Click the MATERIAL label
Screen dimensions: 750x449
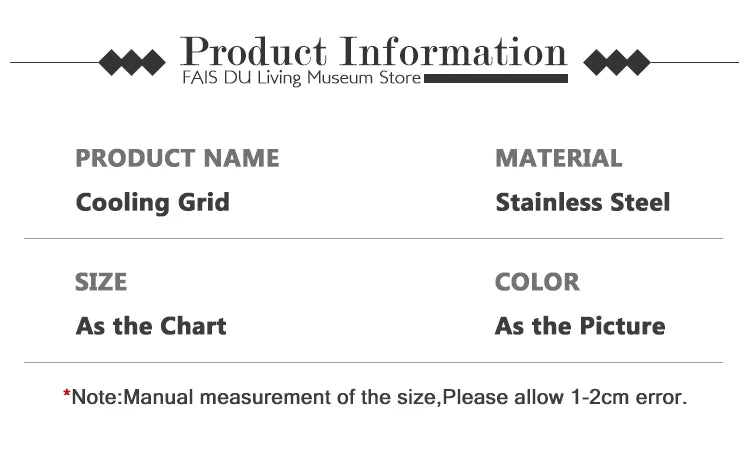(559, 158)
